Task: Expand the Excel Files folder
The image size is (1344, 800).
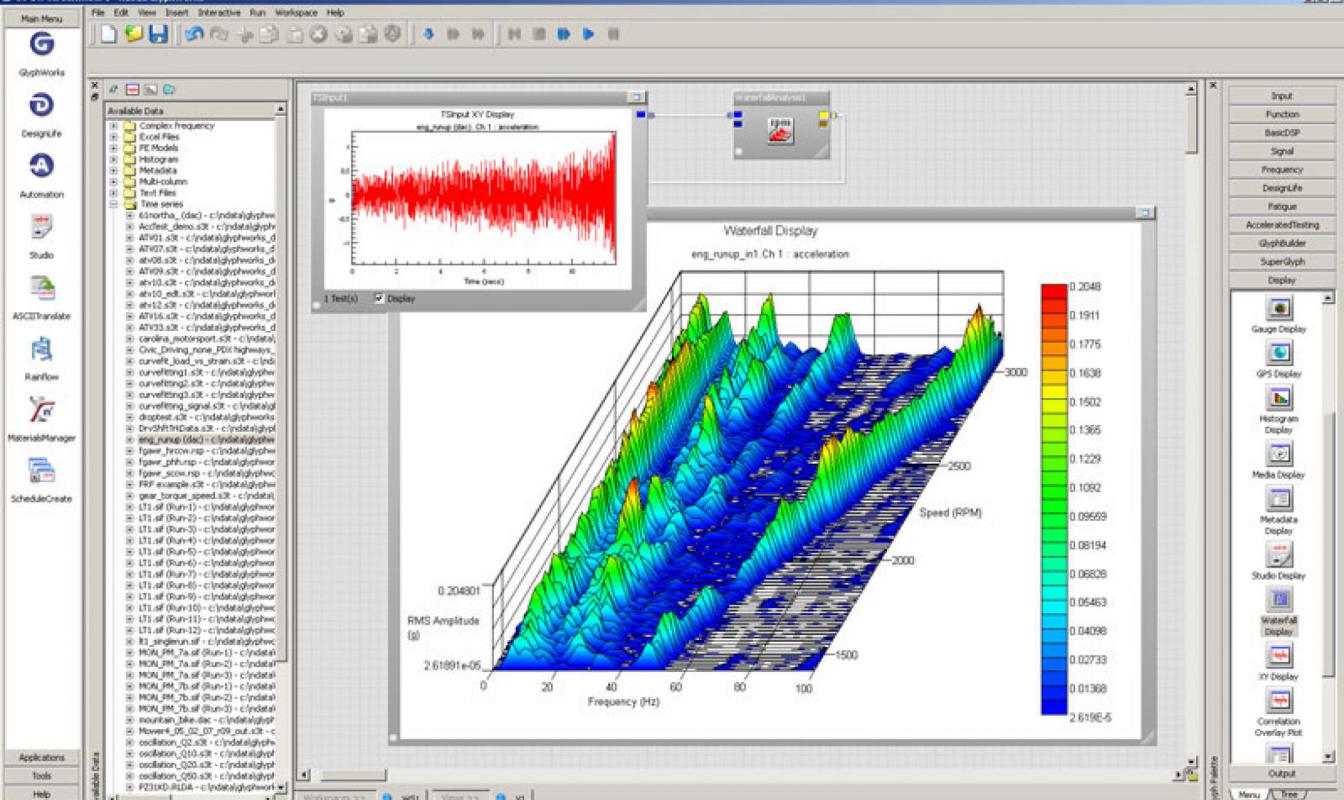Action: click(x=114, y=137)
